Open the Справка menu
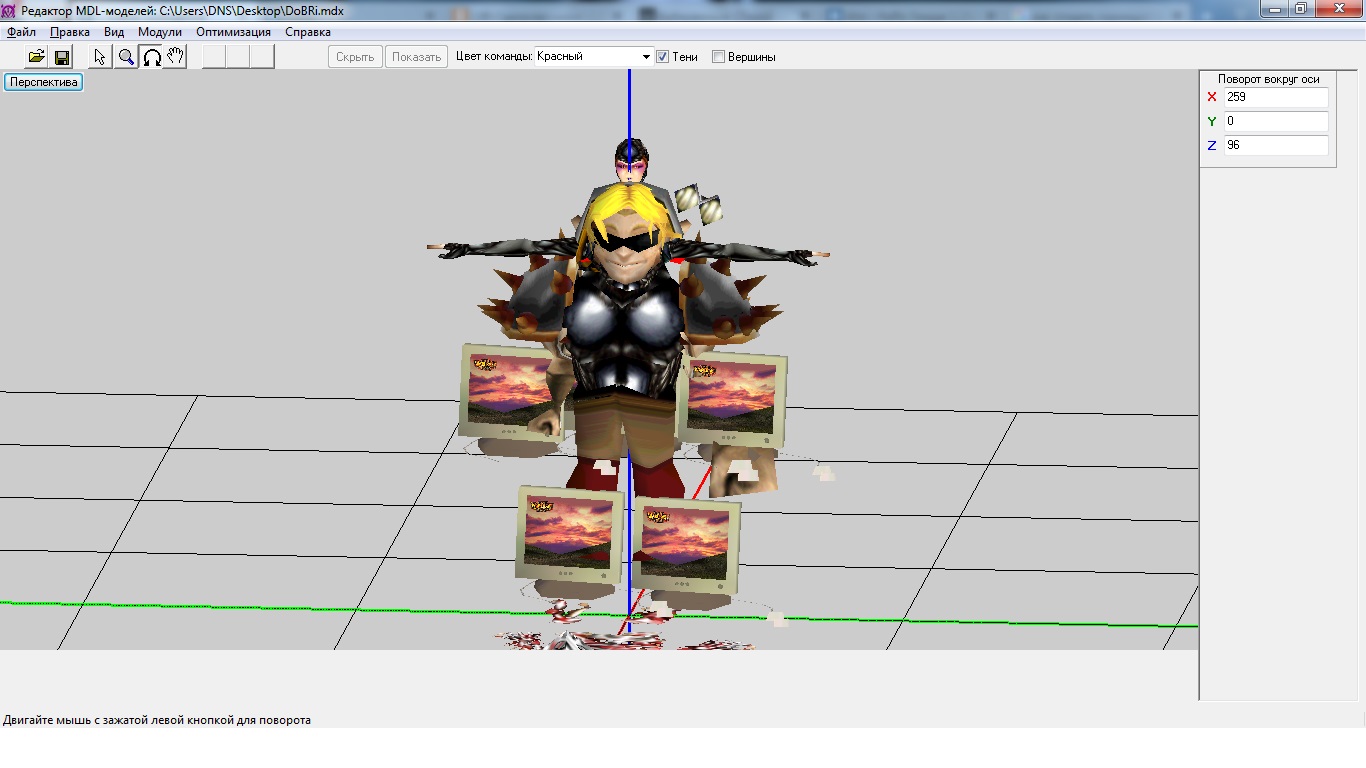 click(x=308, y=32)
